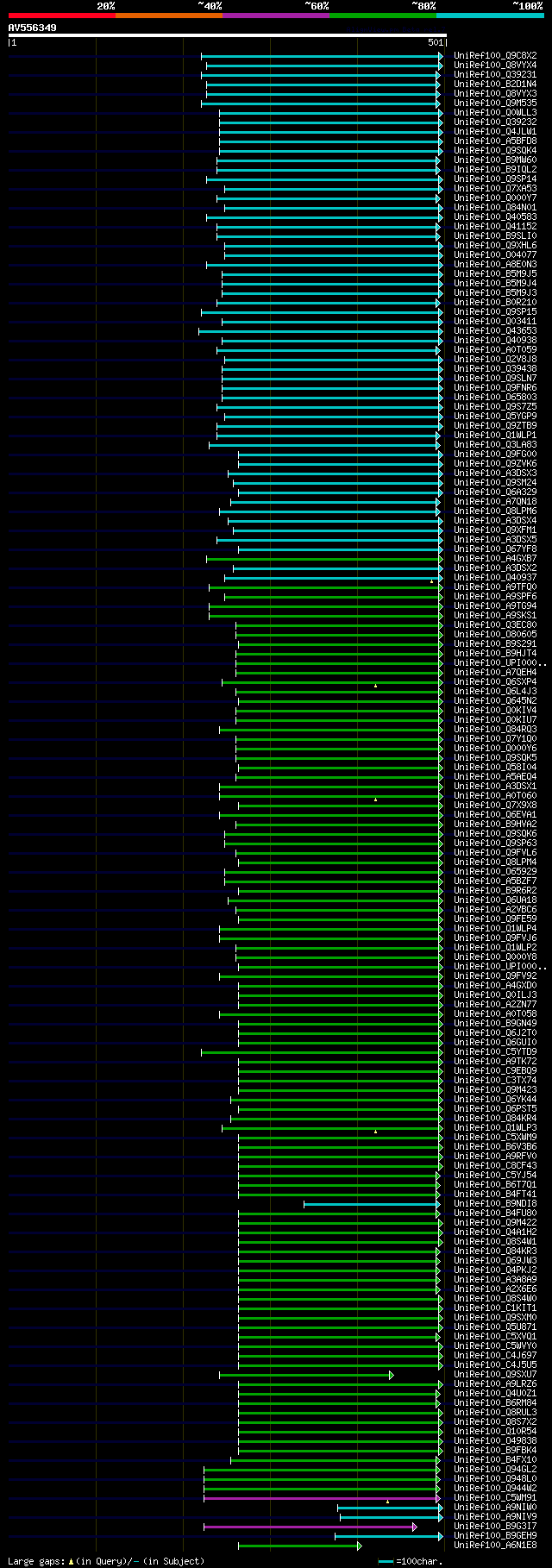Screen dimensions: 552x1568
Task: Select label UniRef100_Q3EC80
Action: (495, 625)
